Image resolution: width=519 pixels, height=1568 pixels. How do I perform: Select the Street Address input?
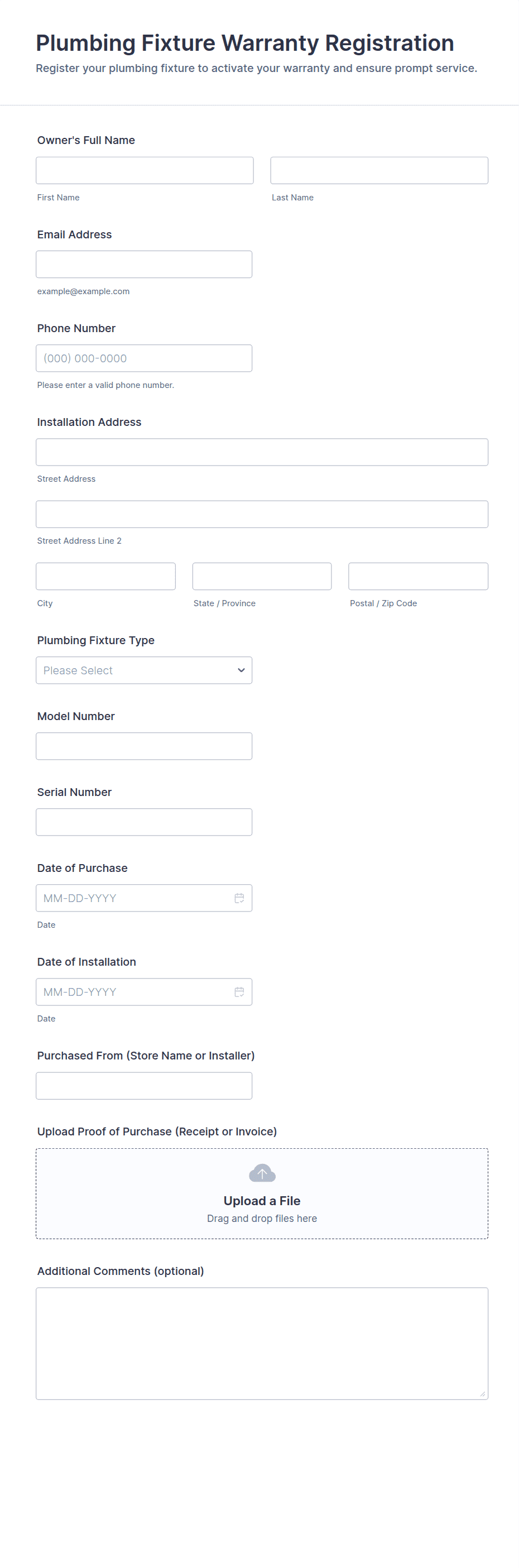[262, 452]
